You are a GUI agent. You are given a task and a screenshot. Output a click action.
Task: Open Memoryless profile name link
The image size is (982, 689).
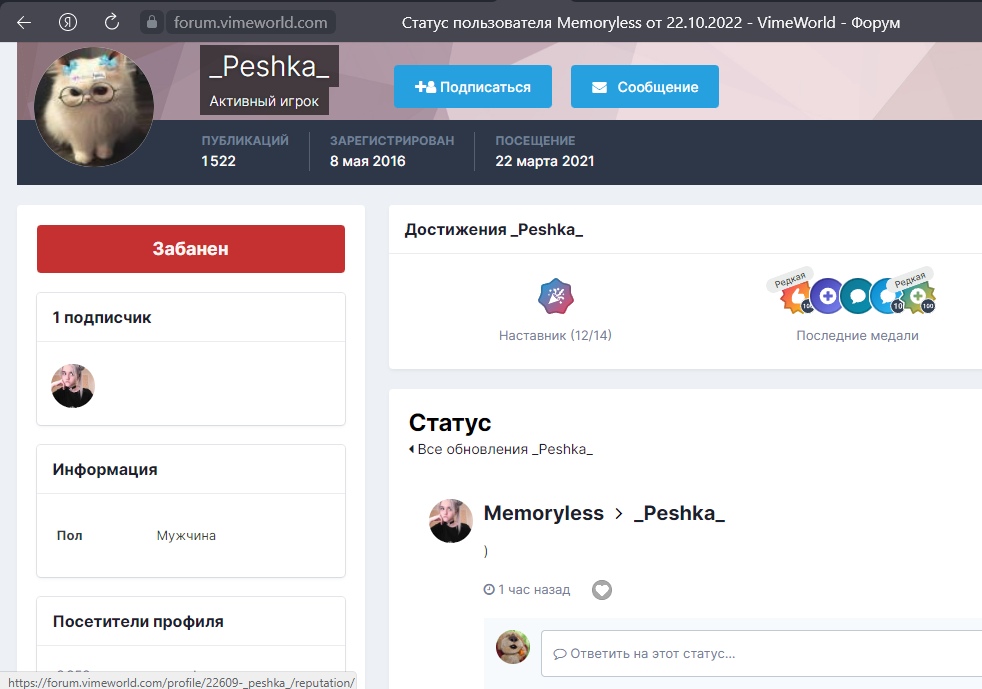coord(543,513)
